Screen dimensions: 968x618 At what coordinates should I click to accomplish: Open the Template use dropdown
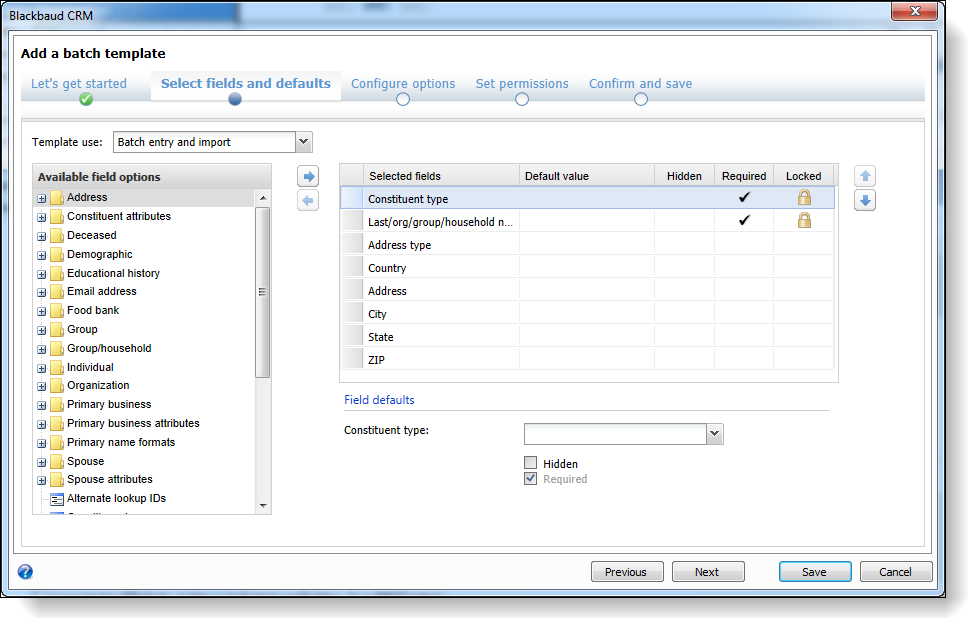[304, 142]
